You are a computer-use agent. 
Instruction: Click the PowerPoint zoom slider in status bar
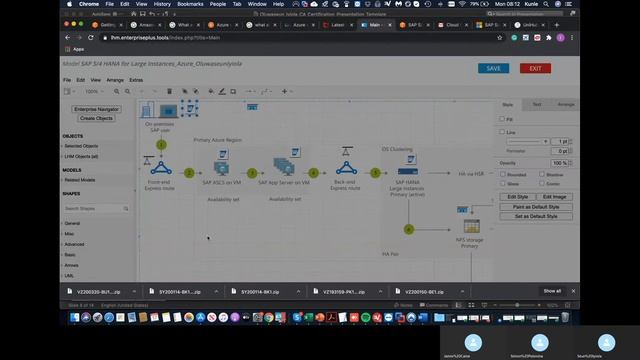517,305
